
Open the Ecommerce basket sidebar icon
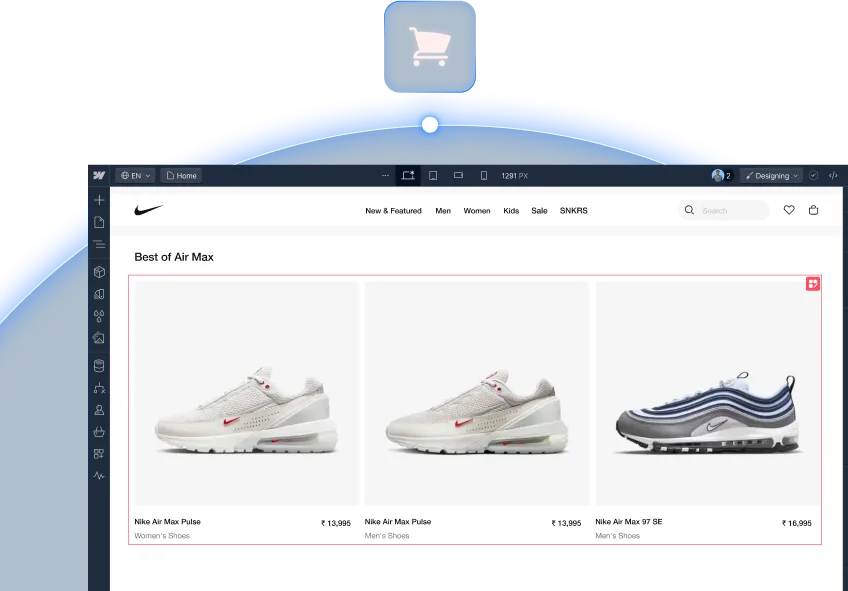99,431
